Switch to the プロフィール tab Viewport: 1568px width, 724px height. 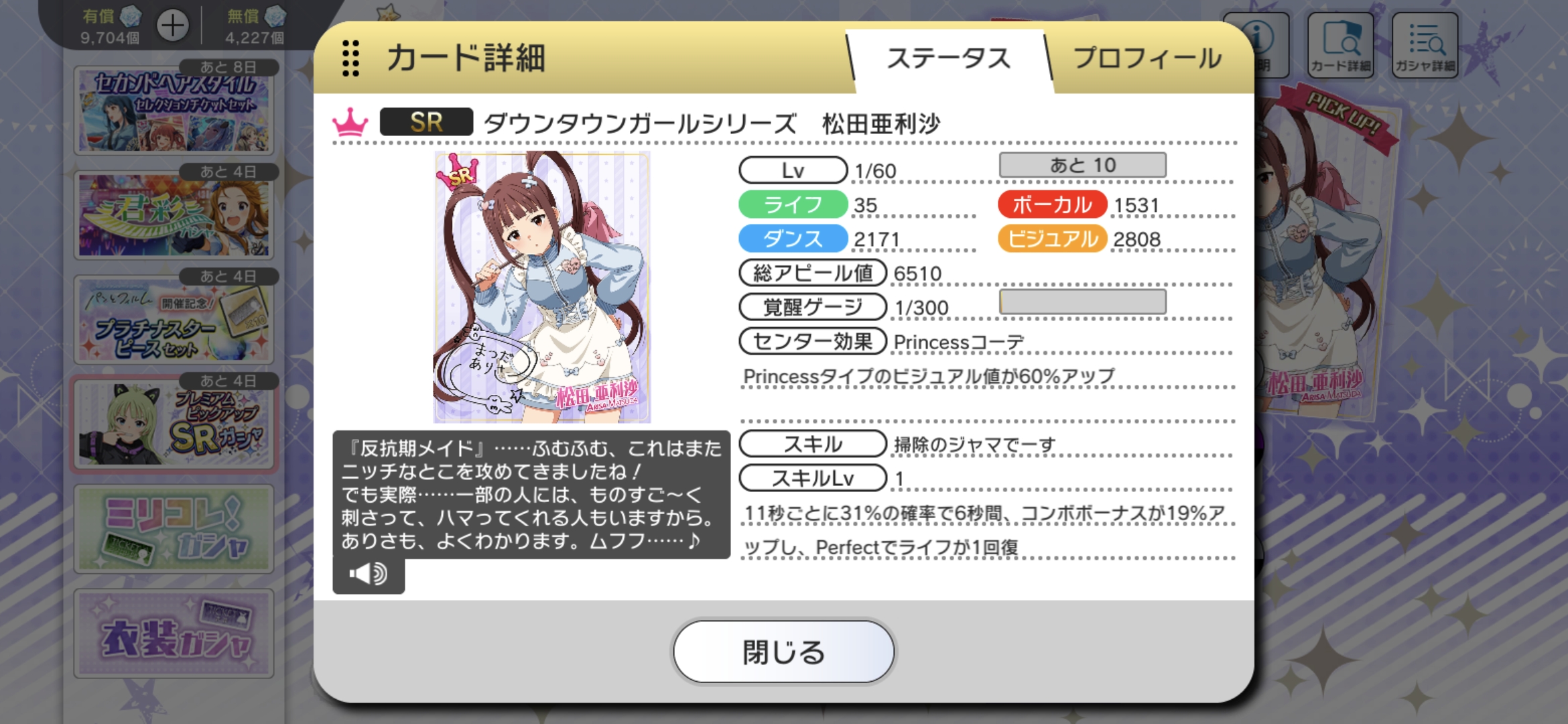tap(1147, 59)
